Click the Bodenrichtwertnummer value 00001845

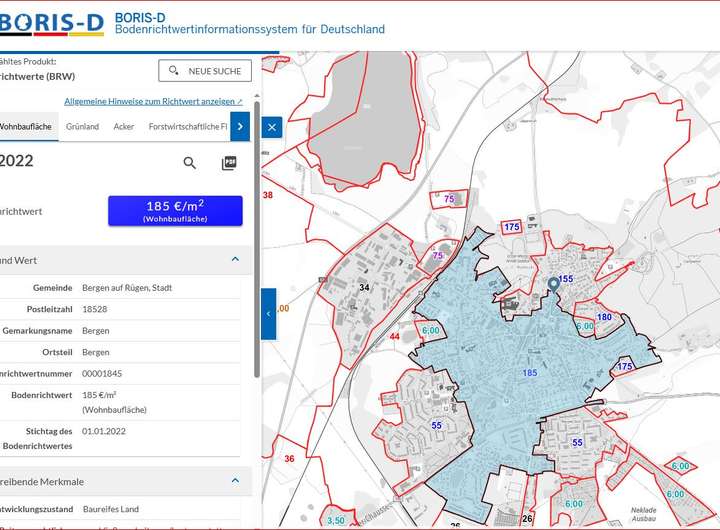click(x=102, y=373)
